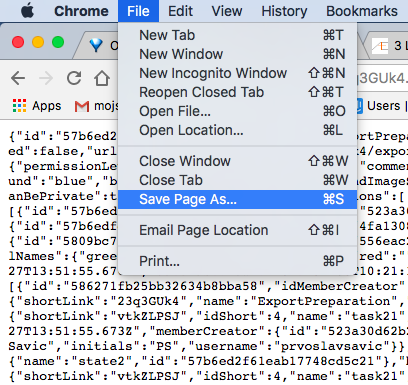This screenshot has width=408, height=385.
Task: Choose Save Page As... option
Action: (237, 199)
